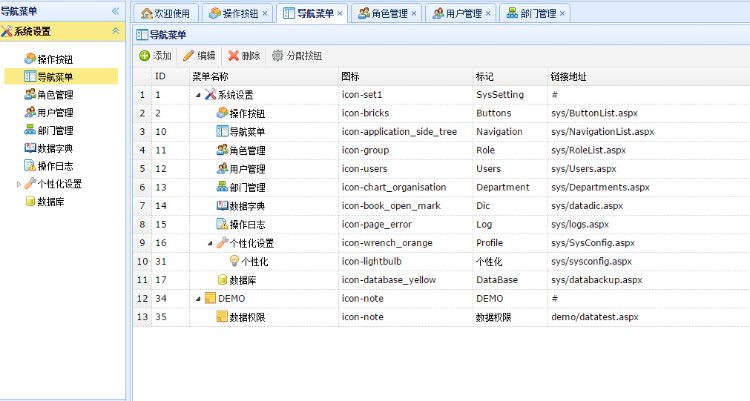The width and height of the screenshot is (750, 401).
Task: Collapse DEMO node in the grid
Action: [198, 299]
